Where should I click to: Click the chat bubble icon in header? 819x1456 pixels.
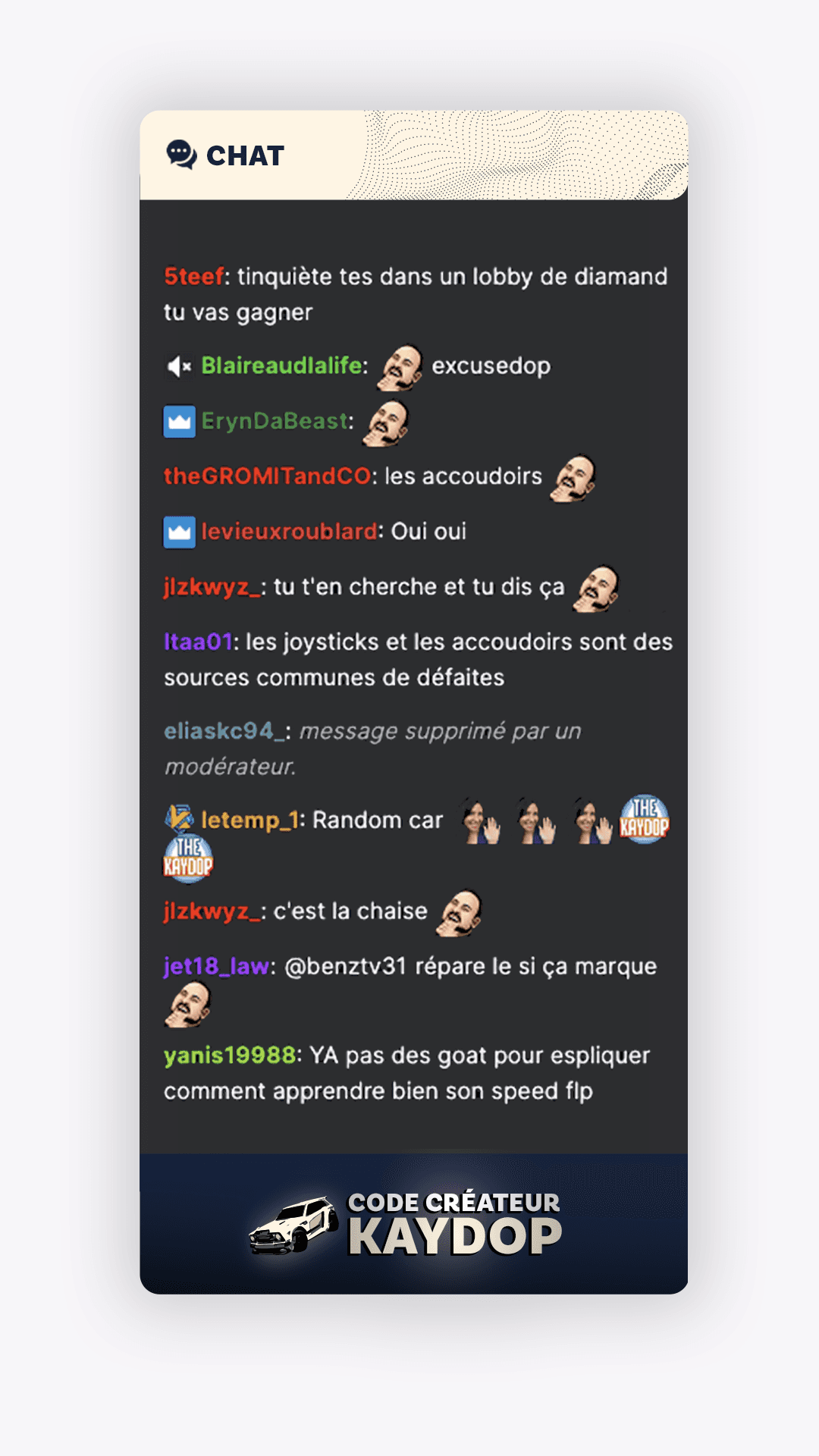(x=181, y=155)
